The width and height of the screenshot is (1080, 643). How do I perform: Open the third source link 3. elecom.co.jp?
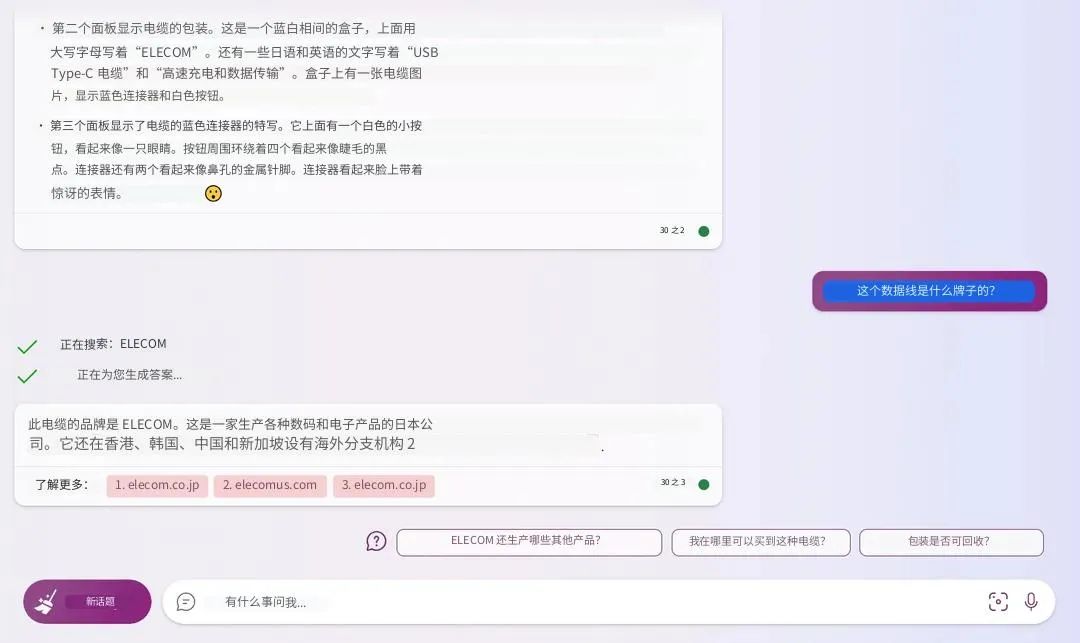click(x=384, y=485)
